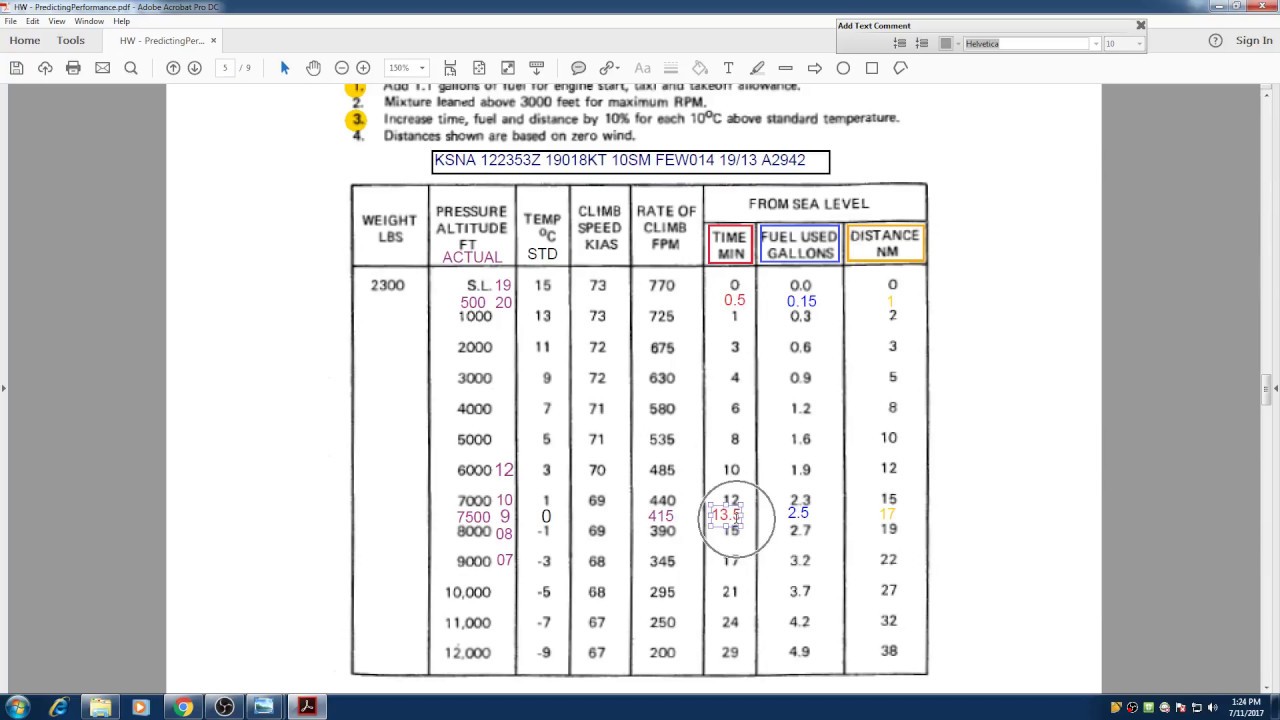Switch to the Tools tab

(x=71, y=41)
